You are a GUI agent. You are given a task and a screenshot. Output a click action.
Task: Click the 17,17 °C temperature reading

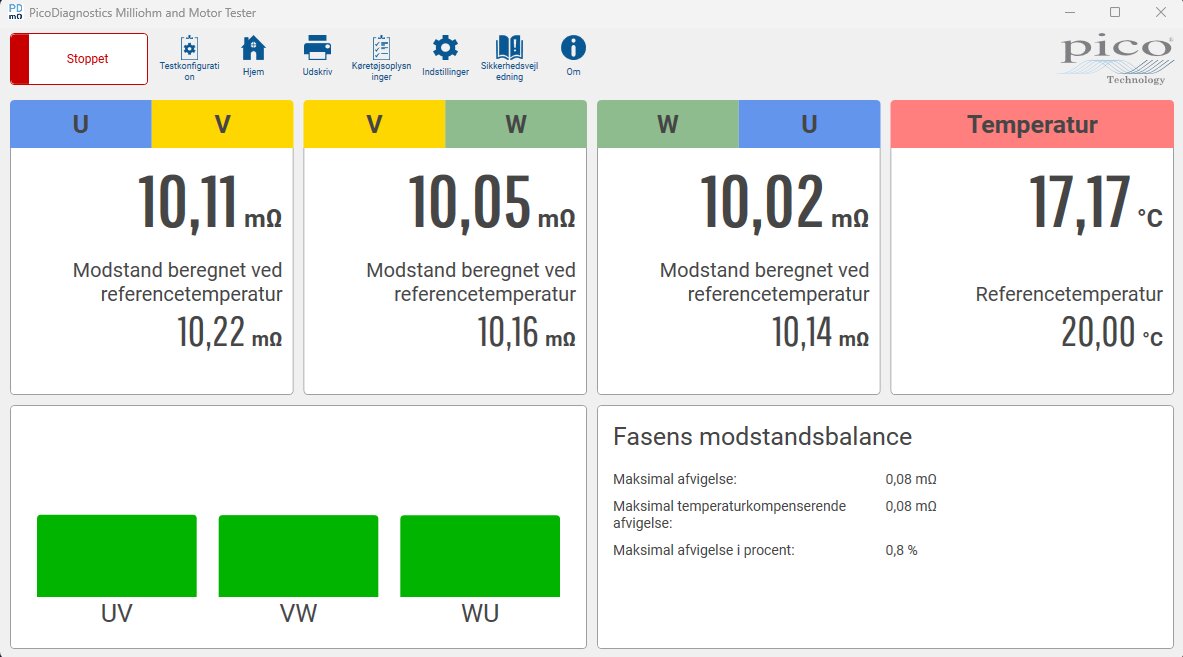point(1094,204)
